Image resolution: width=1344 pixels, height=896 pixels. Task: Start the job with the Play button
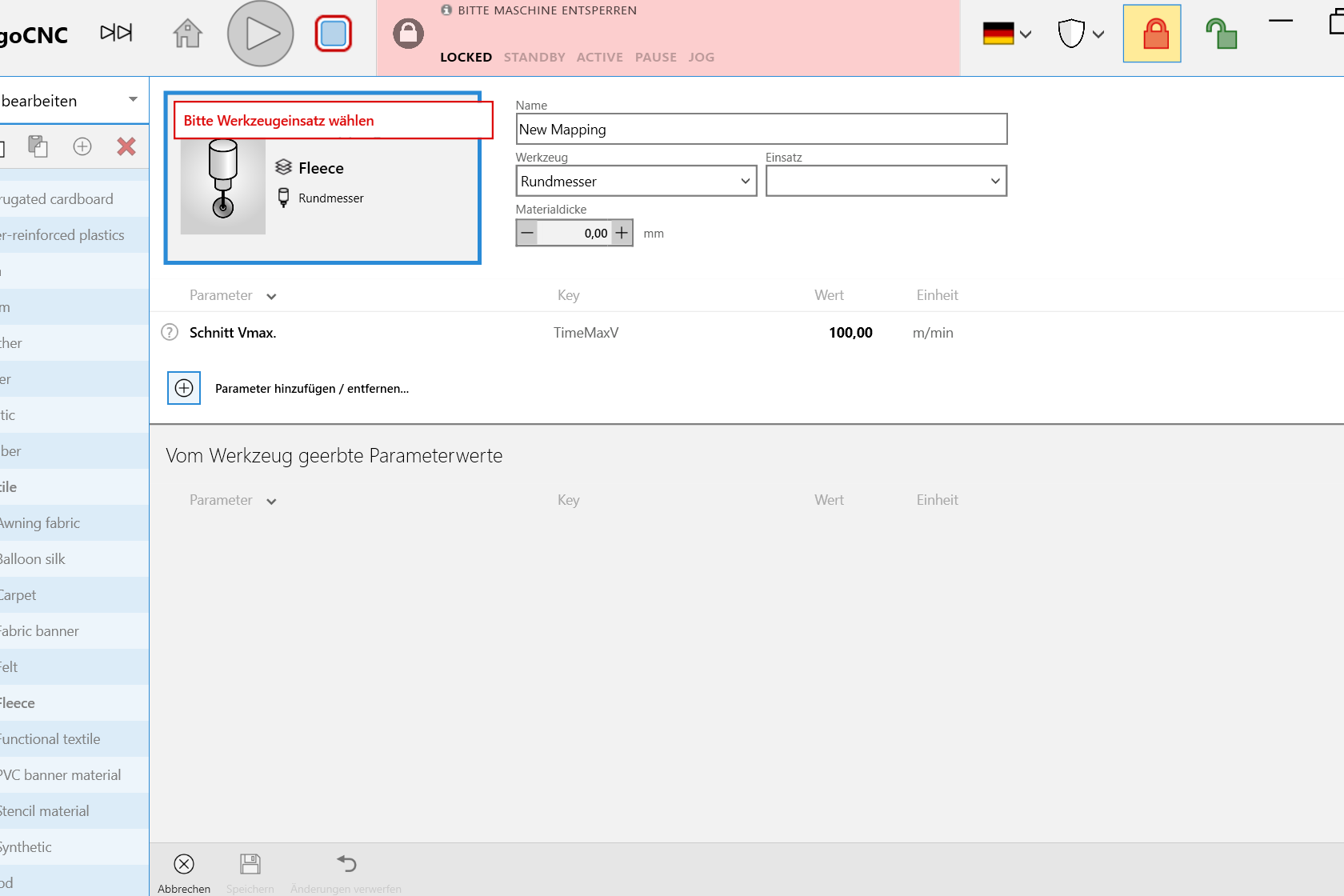[x=261, y=34]
